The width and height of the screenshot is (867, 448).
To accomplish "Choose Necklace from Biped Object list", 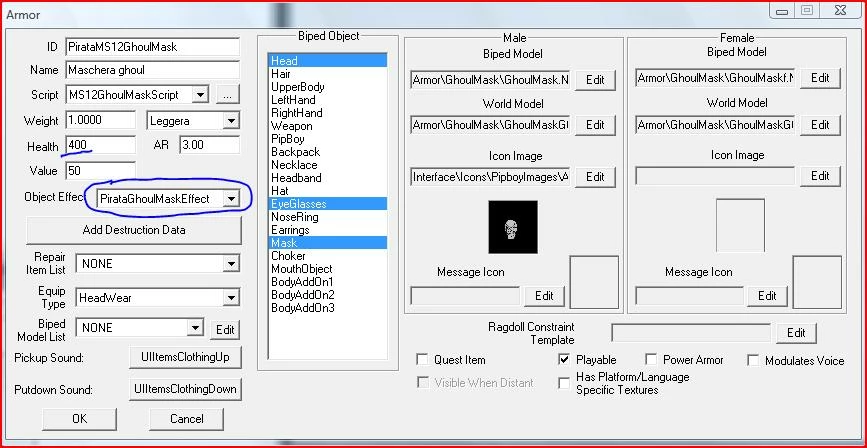I will coord(327,165).
